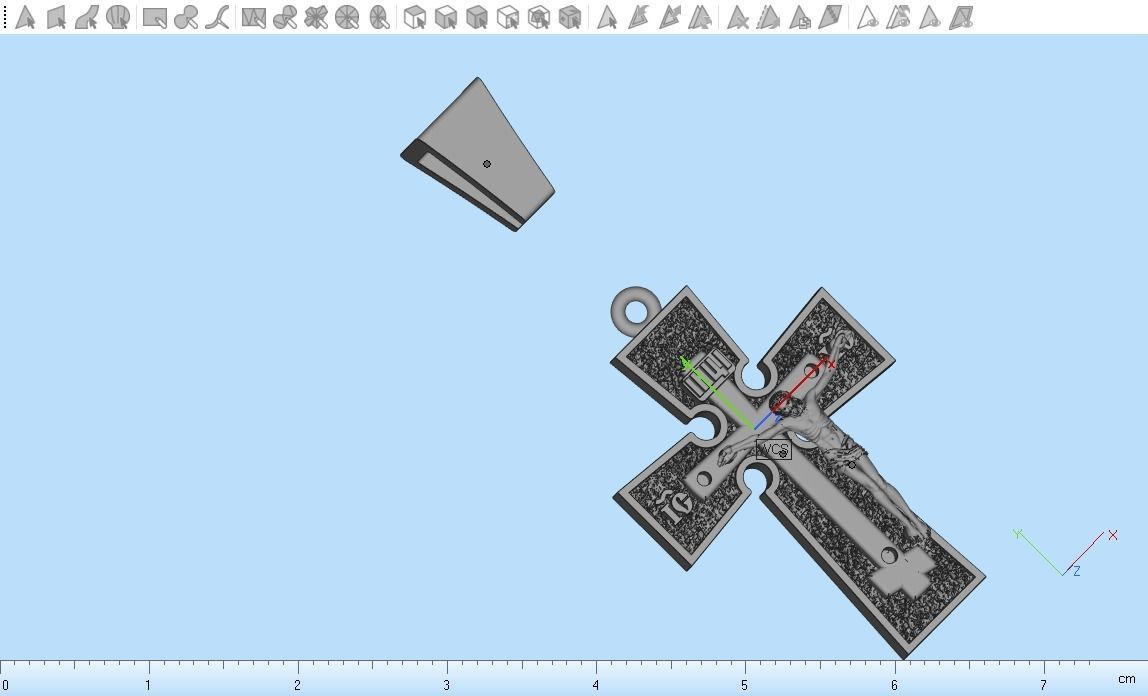Viewport: 1148px width, 696px height.
Task: Select the cube icon with inner object
Action: pyautogui.click(x=539, y=17)
